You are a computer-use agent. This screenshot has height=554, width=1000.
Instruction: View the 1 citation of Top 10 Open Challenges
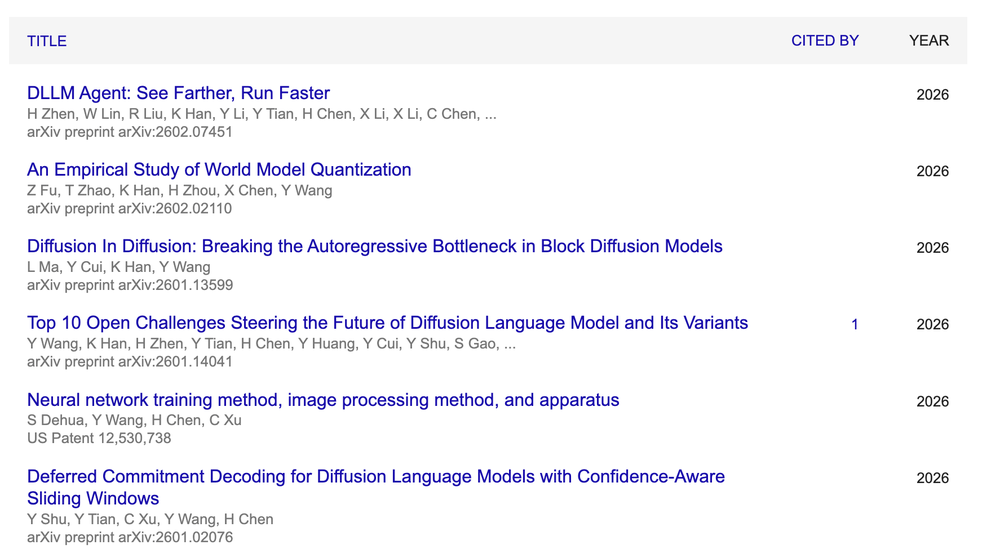click(854, 324)
